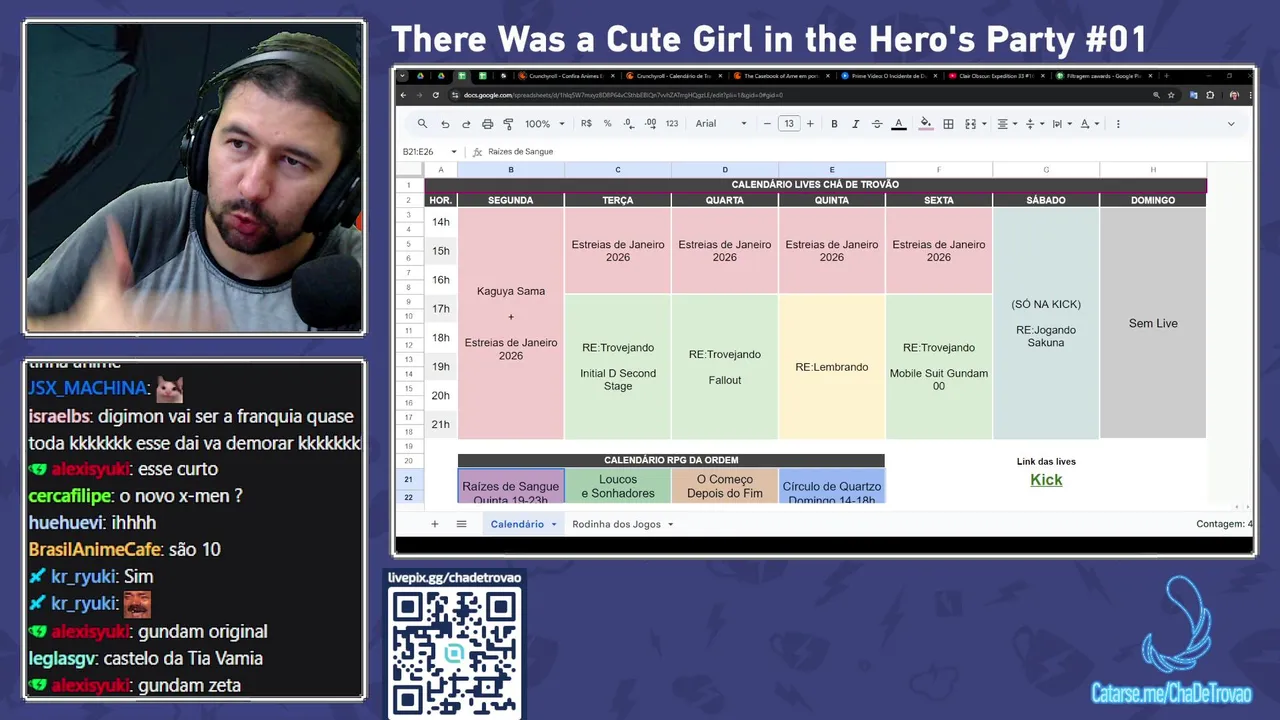Viewport: 1280px width, 720px height.
Task: Increase font size with plus button
Action: (810, 124)
